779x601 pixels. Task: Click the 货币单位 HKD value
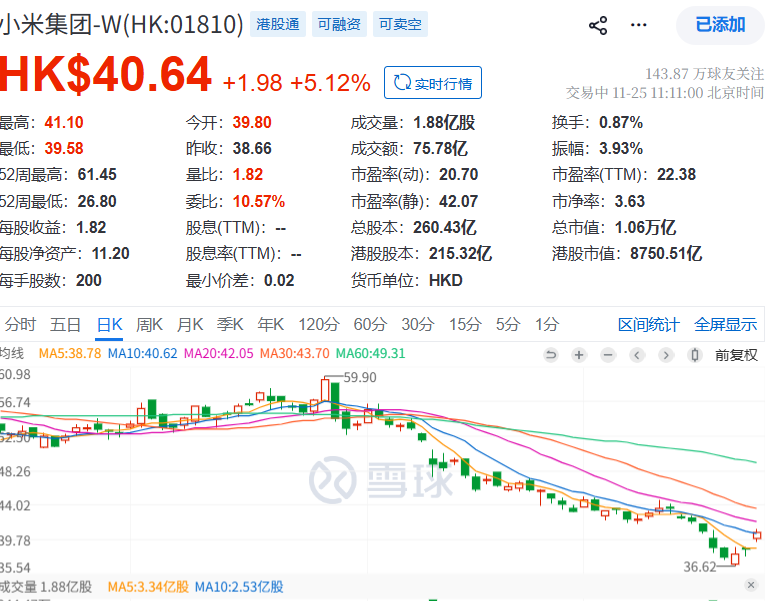[x=446, y=281]
